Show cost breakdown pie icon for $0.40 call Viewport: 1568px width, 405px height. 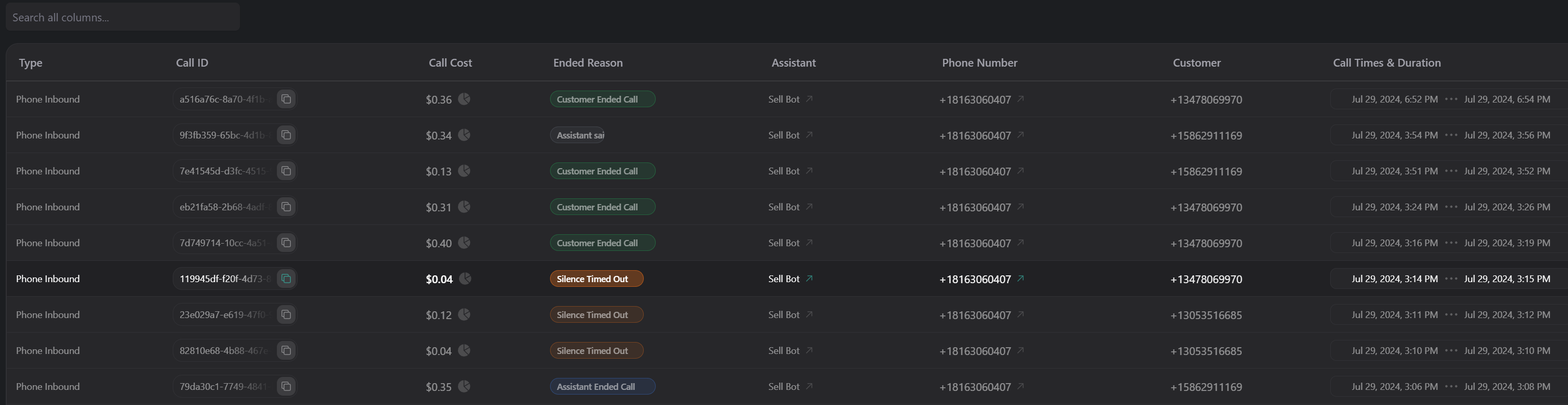pyautogui.click(x=464, y=243)
